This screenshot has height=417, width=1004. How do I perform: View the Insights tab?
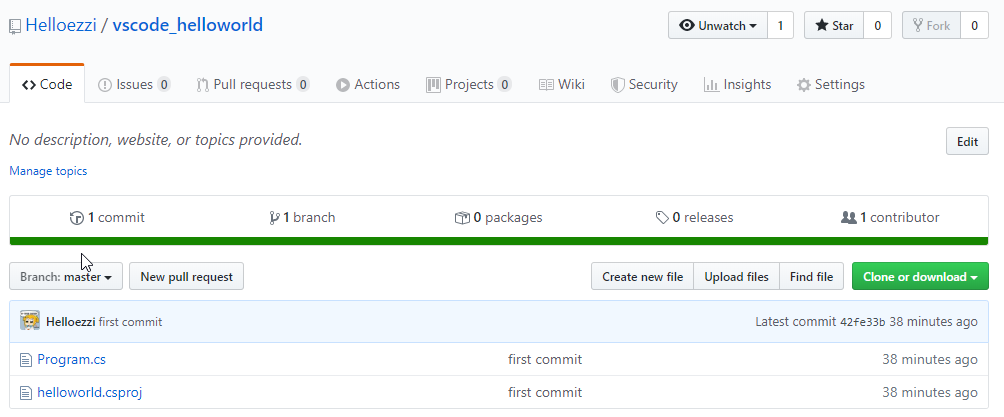tap(738, 85)
